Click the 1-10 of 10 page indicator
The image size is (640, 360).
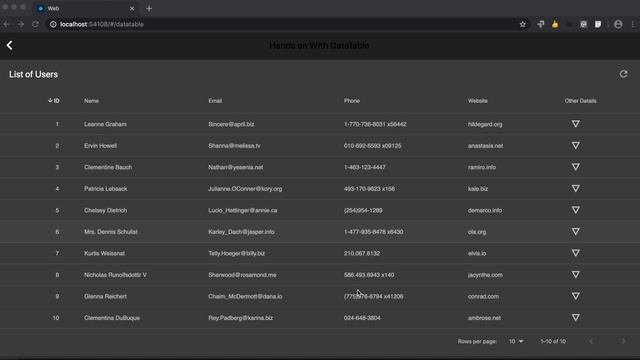pos(553,341)
